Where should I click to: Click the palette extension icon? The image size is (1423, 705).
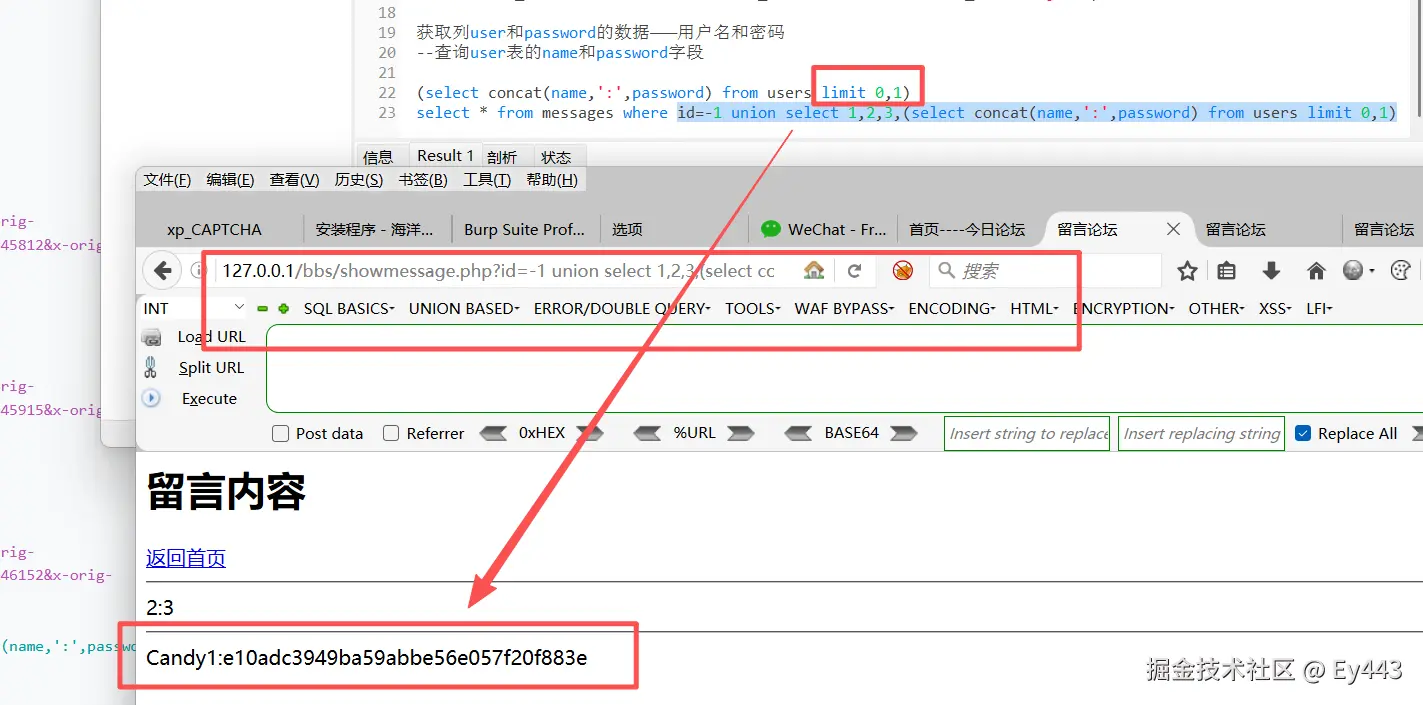pos(1401,271)
